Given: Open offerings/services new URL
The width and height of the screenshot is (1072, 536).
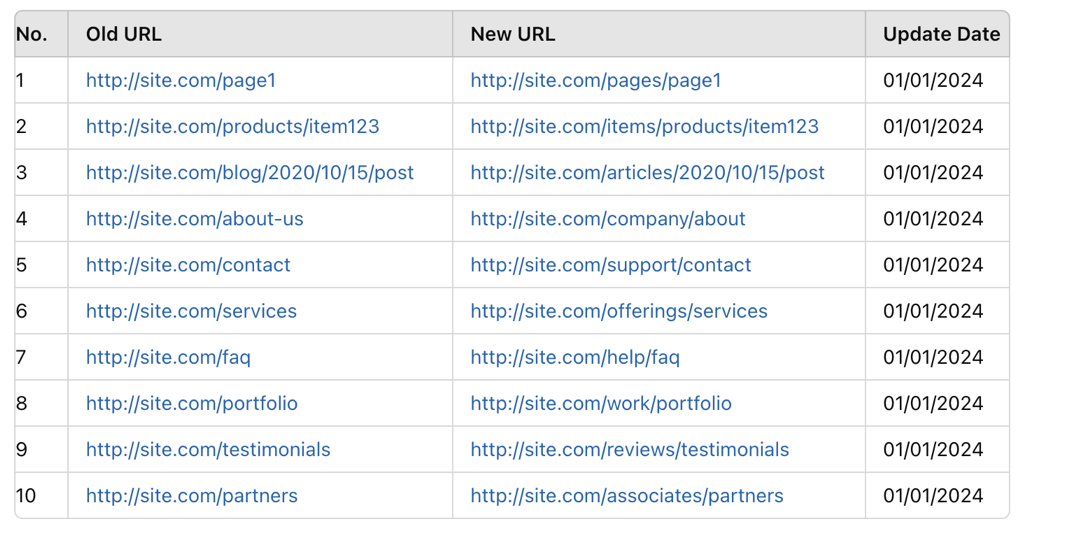Looking at the screenshot, I should click(619, 311).
